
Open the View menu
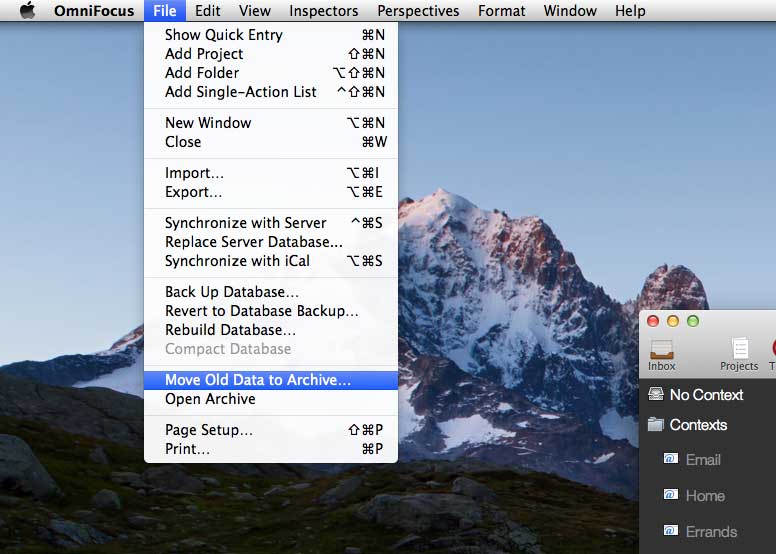click(x=254, y=10)
